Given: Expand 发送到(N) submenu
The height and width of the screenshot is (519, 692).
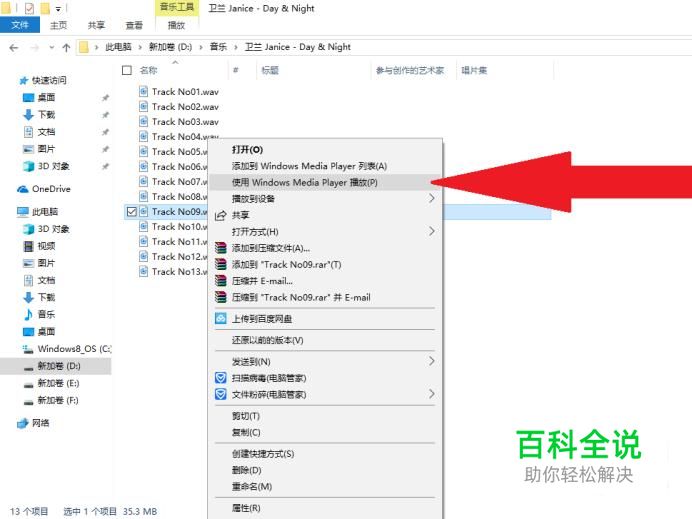Looking at the screenshot, I should coord(325,361).
